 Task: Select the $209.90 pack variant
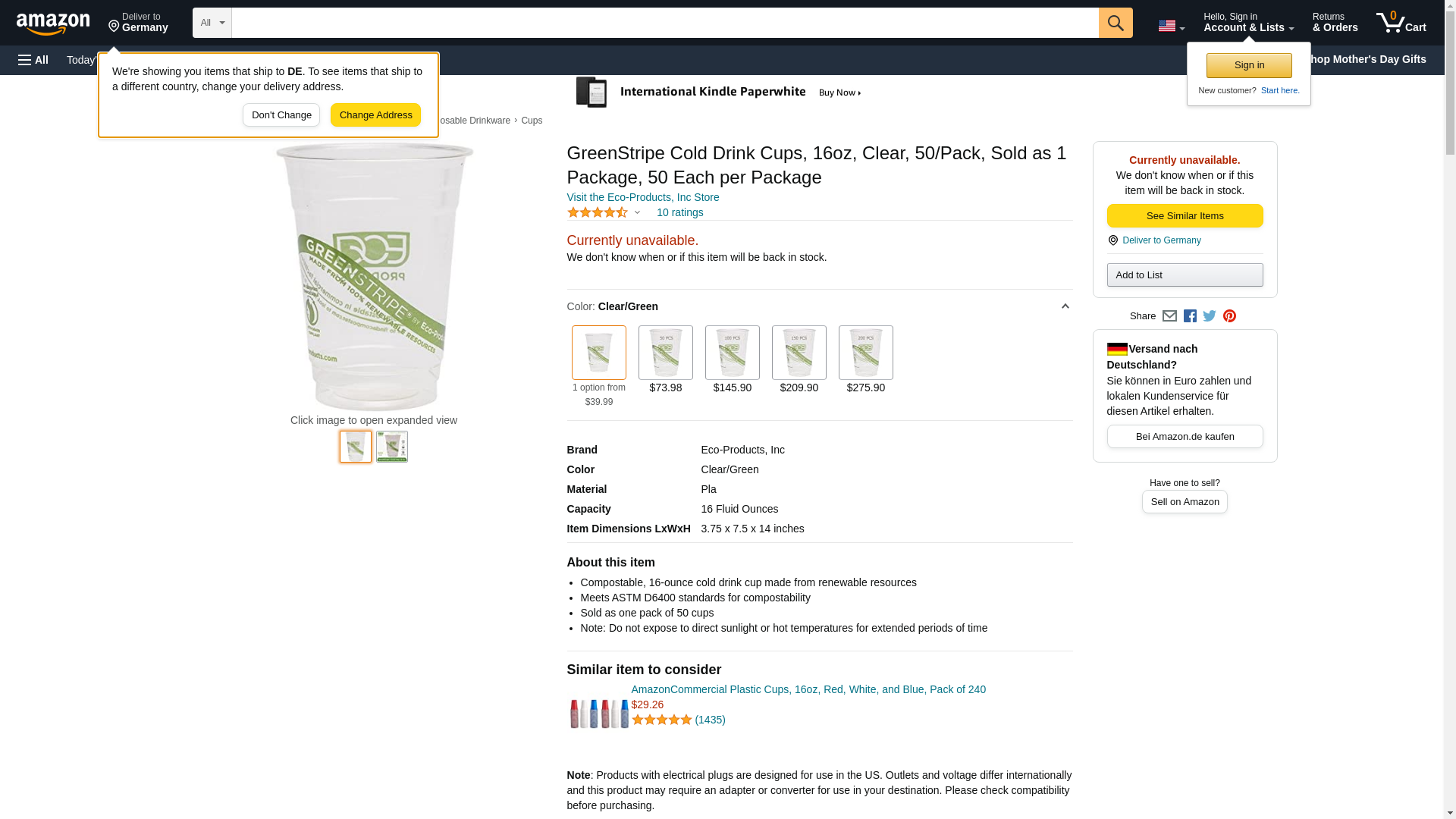point(799,353)
